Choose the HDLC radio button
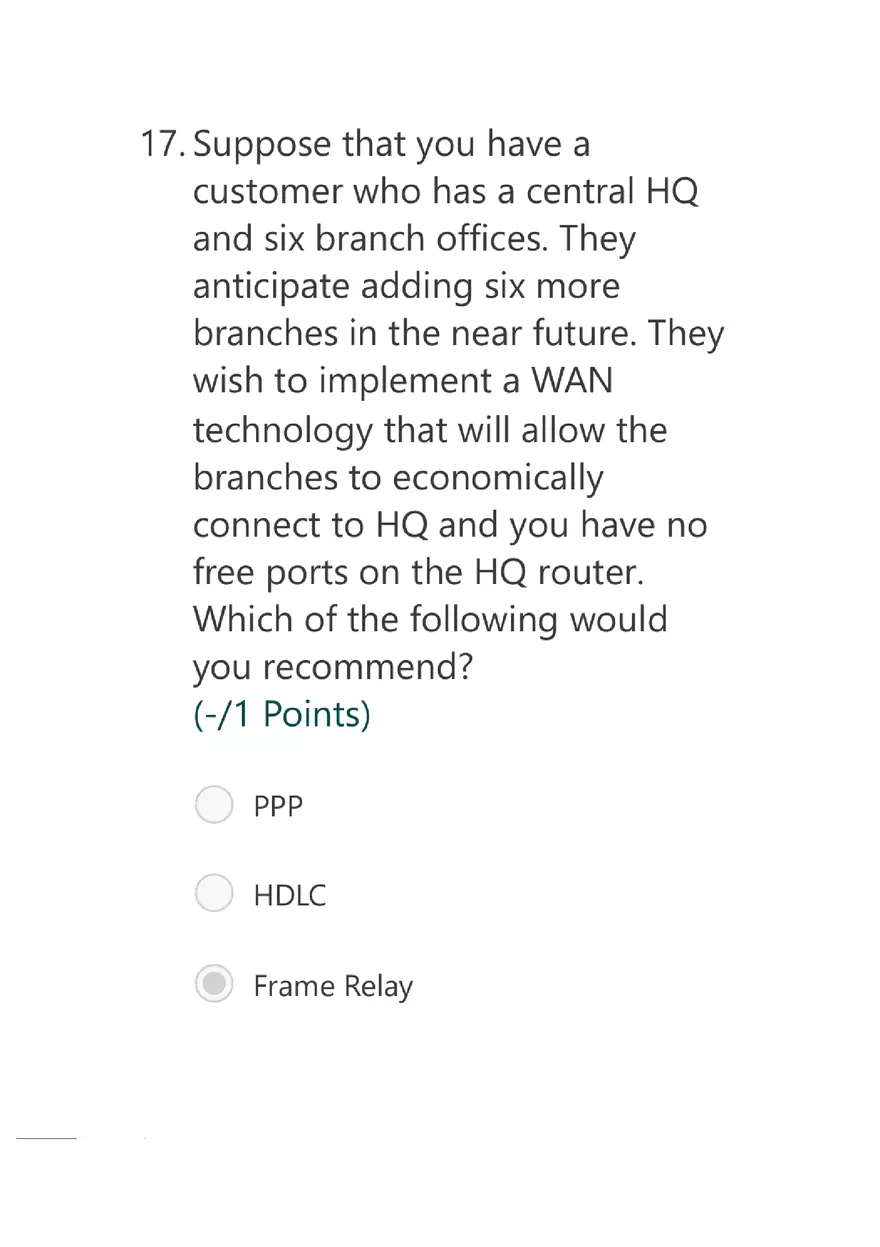Image resolution: width=880 pixels, height=1247 pixels. (214, 893)
